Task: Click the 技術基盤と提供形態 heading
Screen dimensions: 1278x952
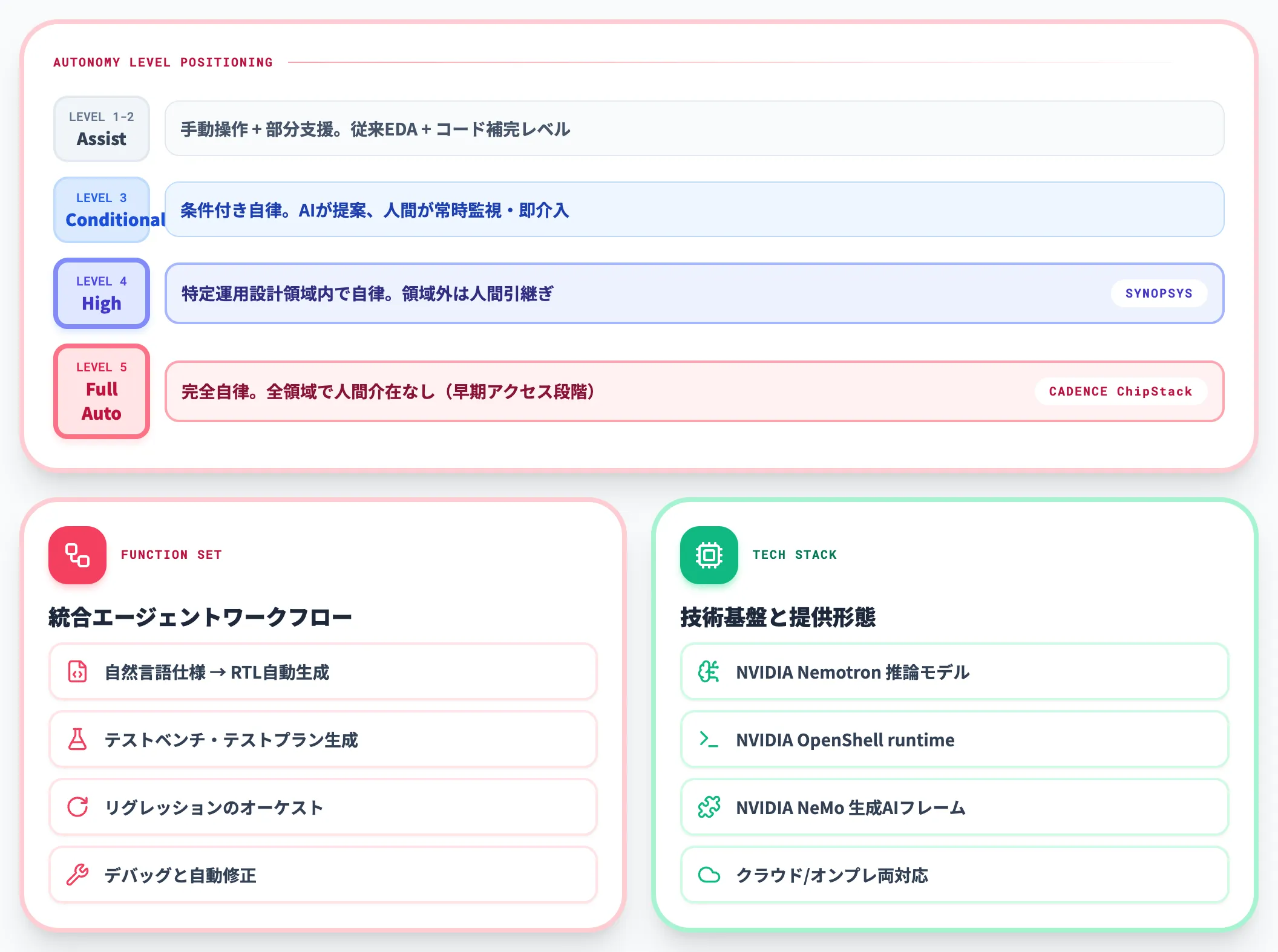Action: (778, 618)
